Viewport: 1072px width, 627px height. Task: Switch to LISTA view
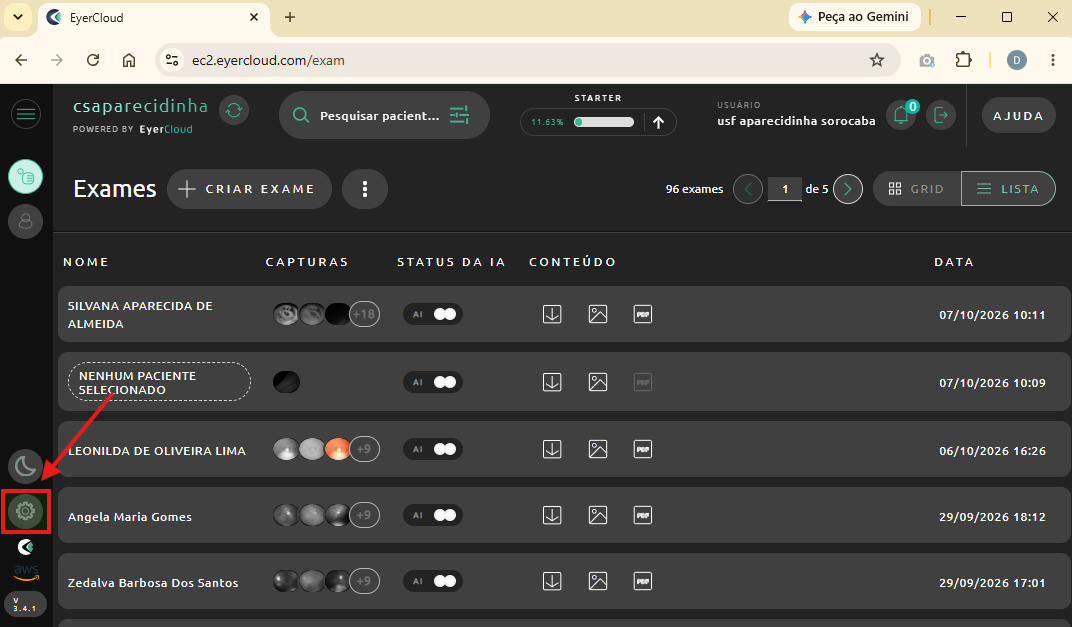(x=1008, y=189)
